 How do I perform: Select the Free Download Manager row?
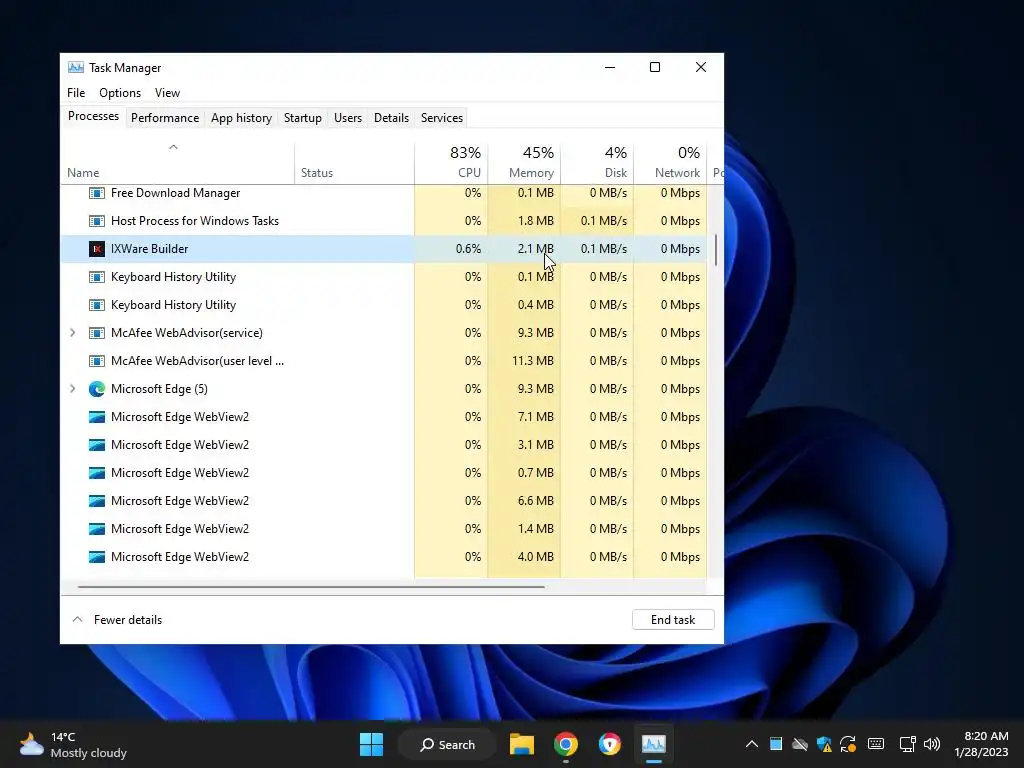click(384, 193)
